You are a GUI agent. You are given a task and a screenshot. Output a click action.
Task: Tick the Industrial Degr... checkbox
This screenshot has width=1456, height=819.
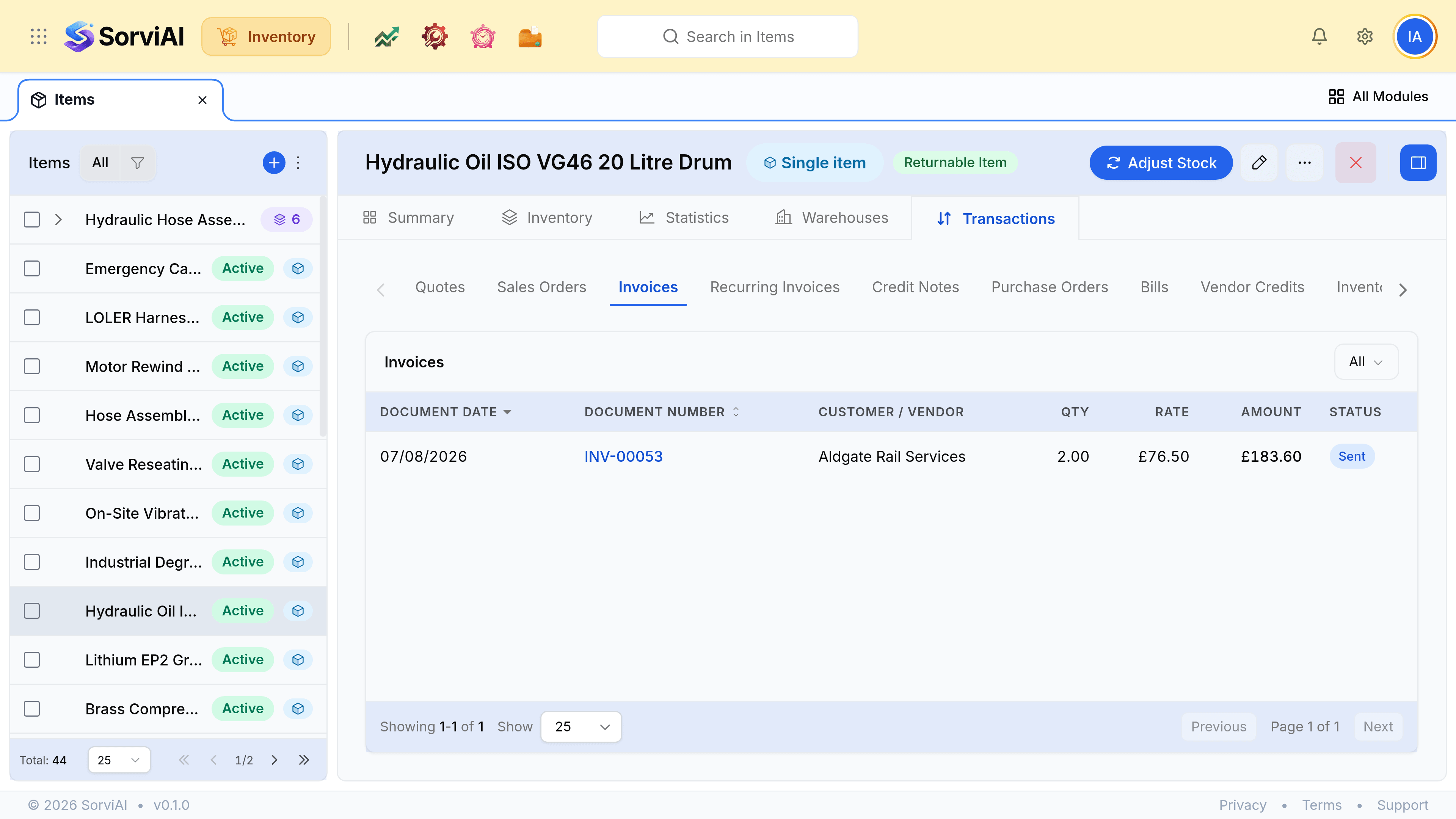click(x=32, y=562)
